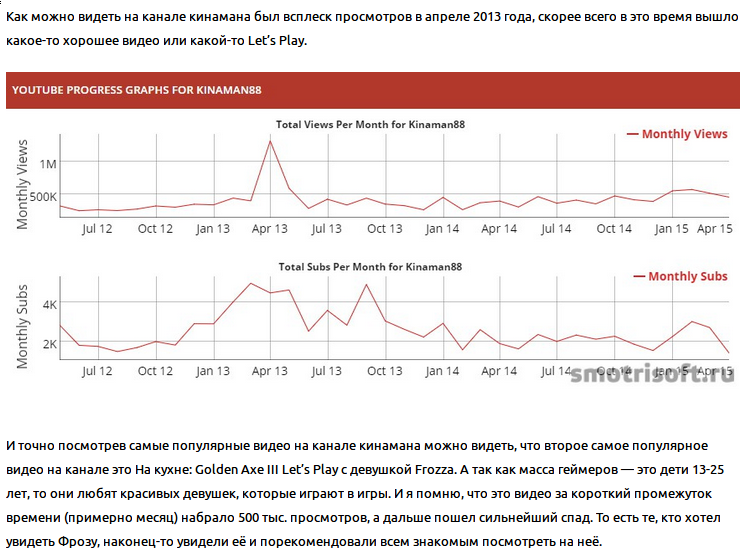Click '500K' label on views axis
Viewport: 741px width, 557px height.
click(x=43, y=197)
